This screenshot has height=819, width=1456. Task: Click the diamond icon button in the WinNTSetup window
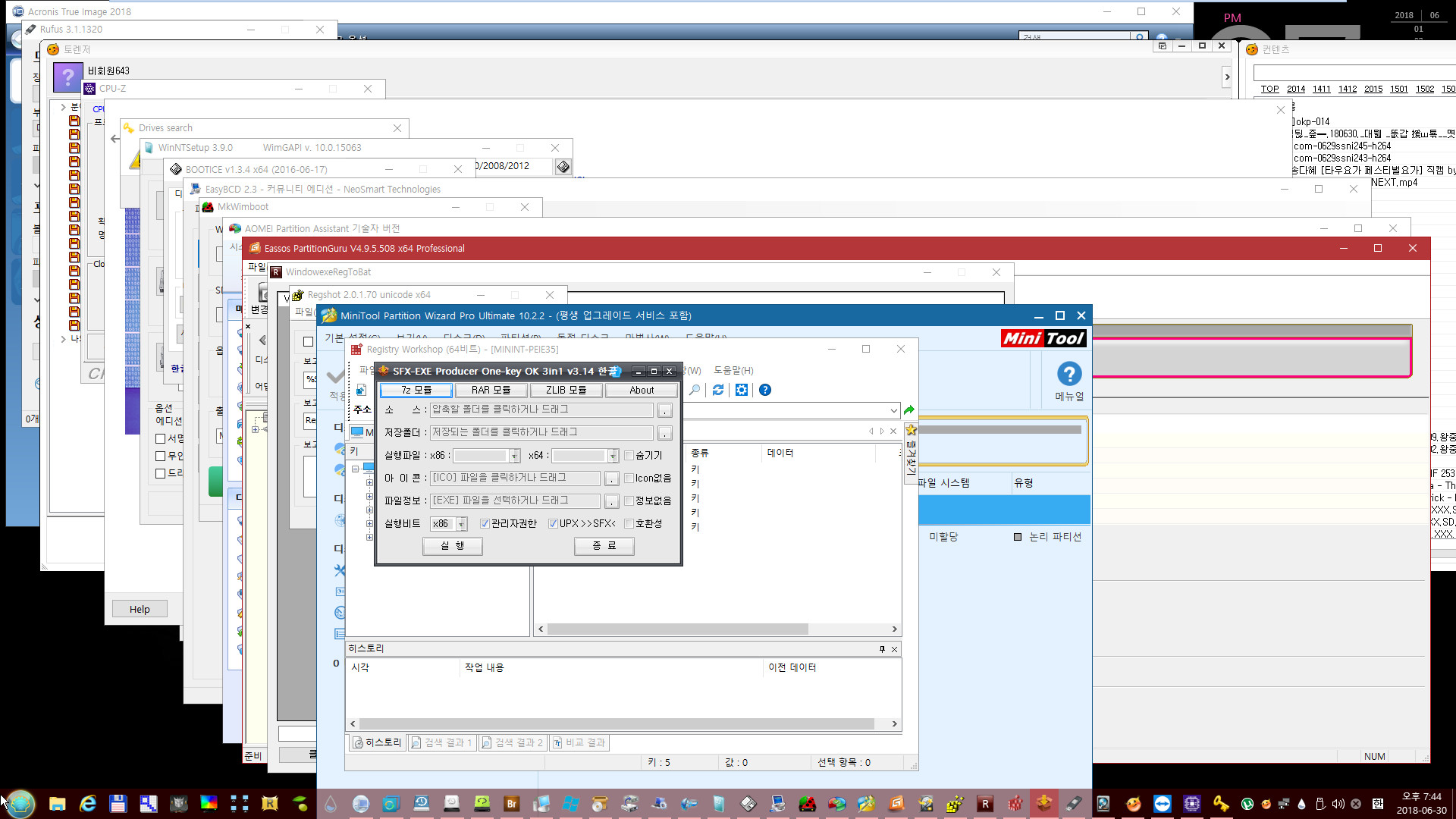click(563, 167)
